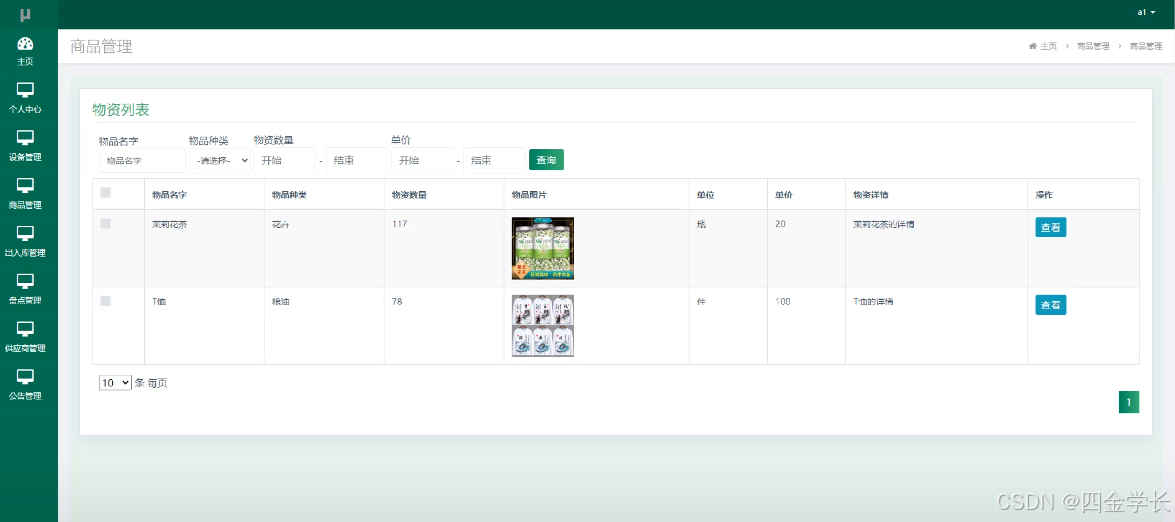Viewport: 1175px width, 522px height.
Task: Click the quantity value 78
Action: (397, 302)
